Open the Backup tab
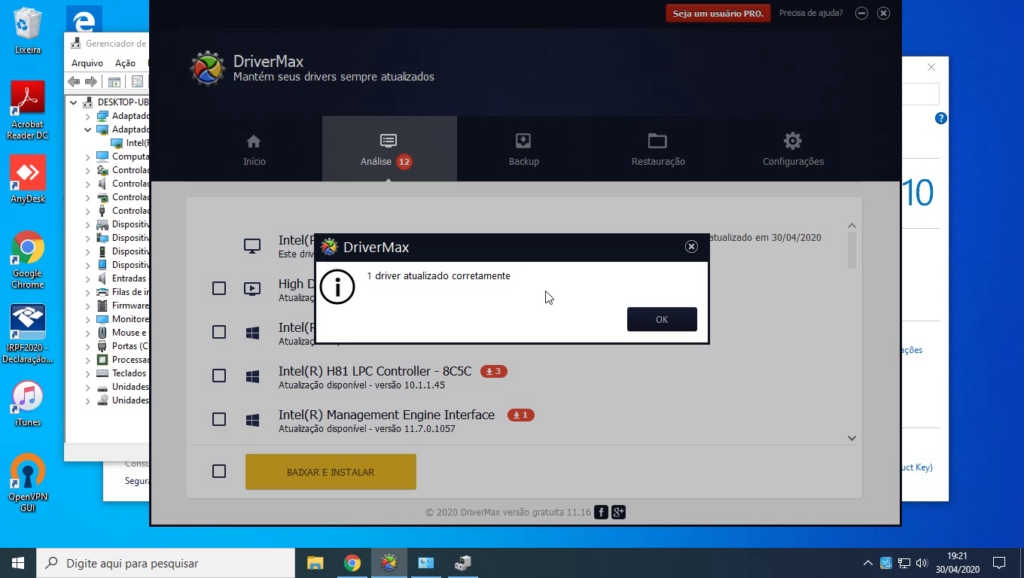 [524, 150]
